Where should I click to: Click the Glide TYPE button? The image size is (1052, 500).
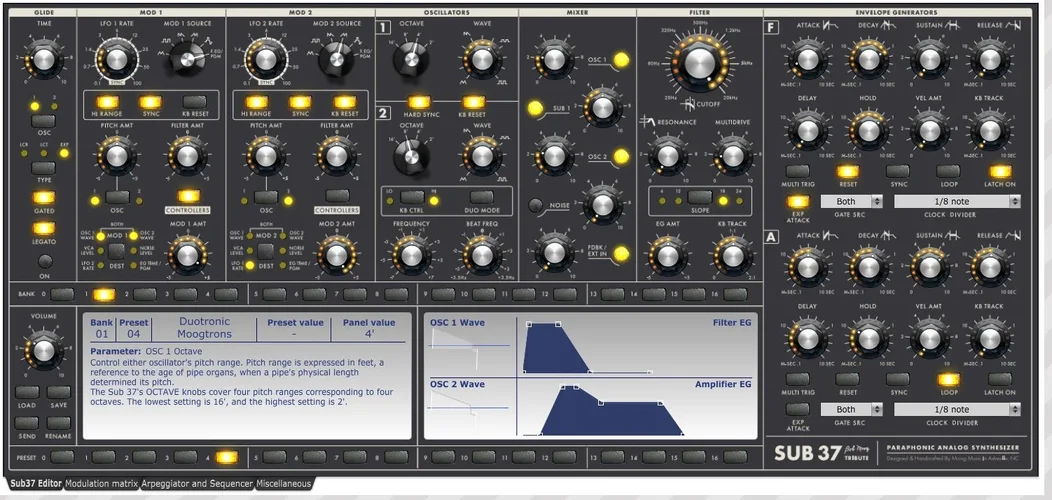tap(44, 167)
